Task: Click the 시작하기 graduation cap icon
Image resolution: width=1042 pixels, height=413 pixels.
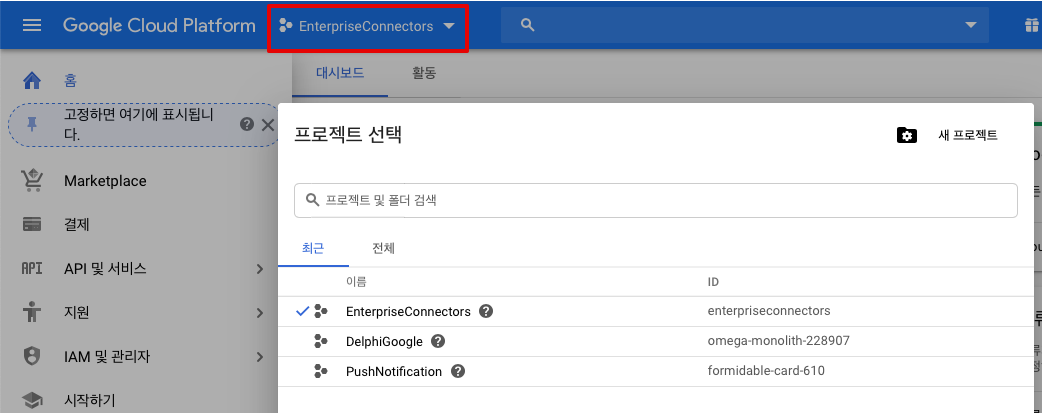Action: point(32,400)
